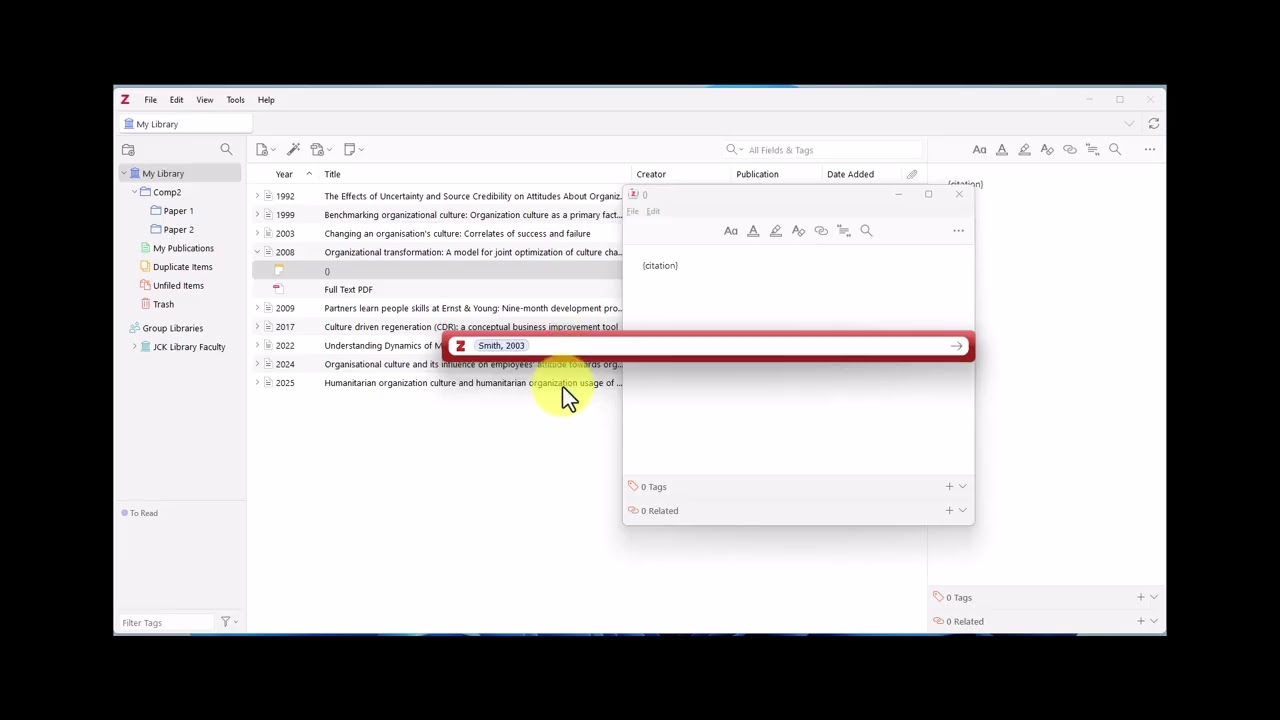
Task: Collapse the My Library tree node
Action: coord(125,174)
